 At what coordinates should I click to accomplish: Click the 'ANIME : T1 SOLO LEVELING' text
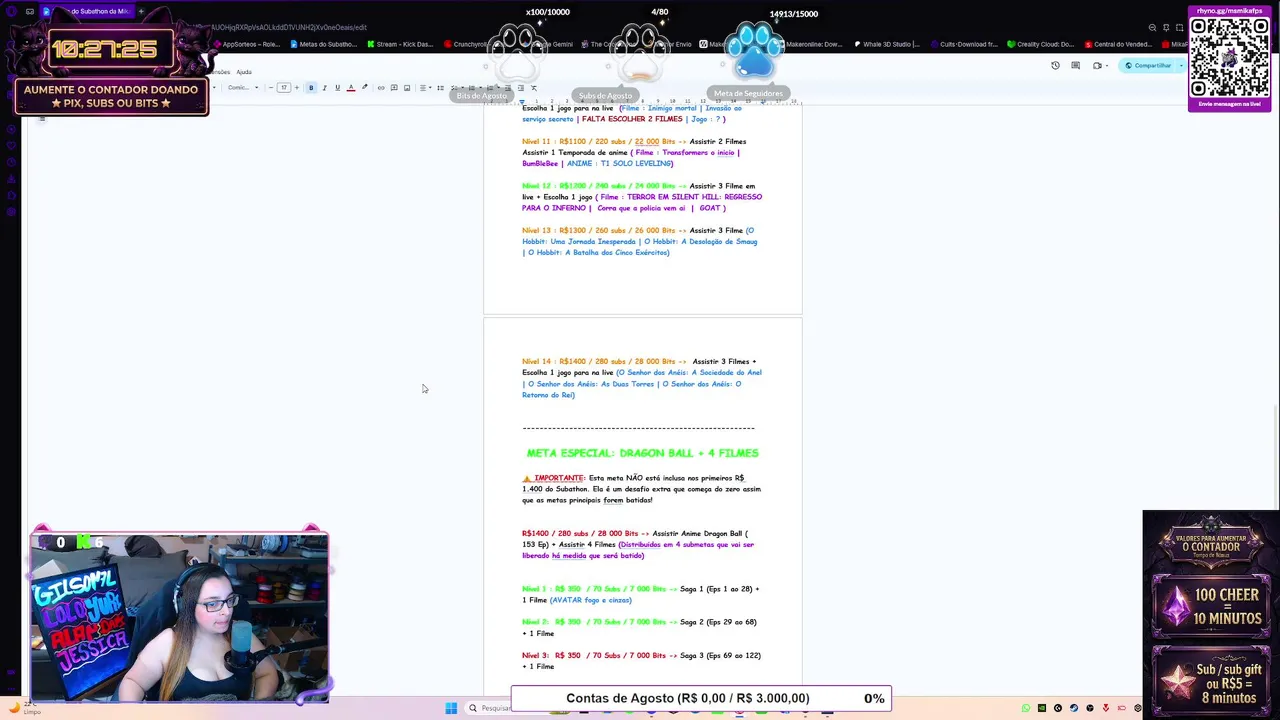(x=619, y=163)
